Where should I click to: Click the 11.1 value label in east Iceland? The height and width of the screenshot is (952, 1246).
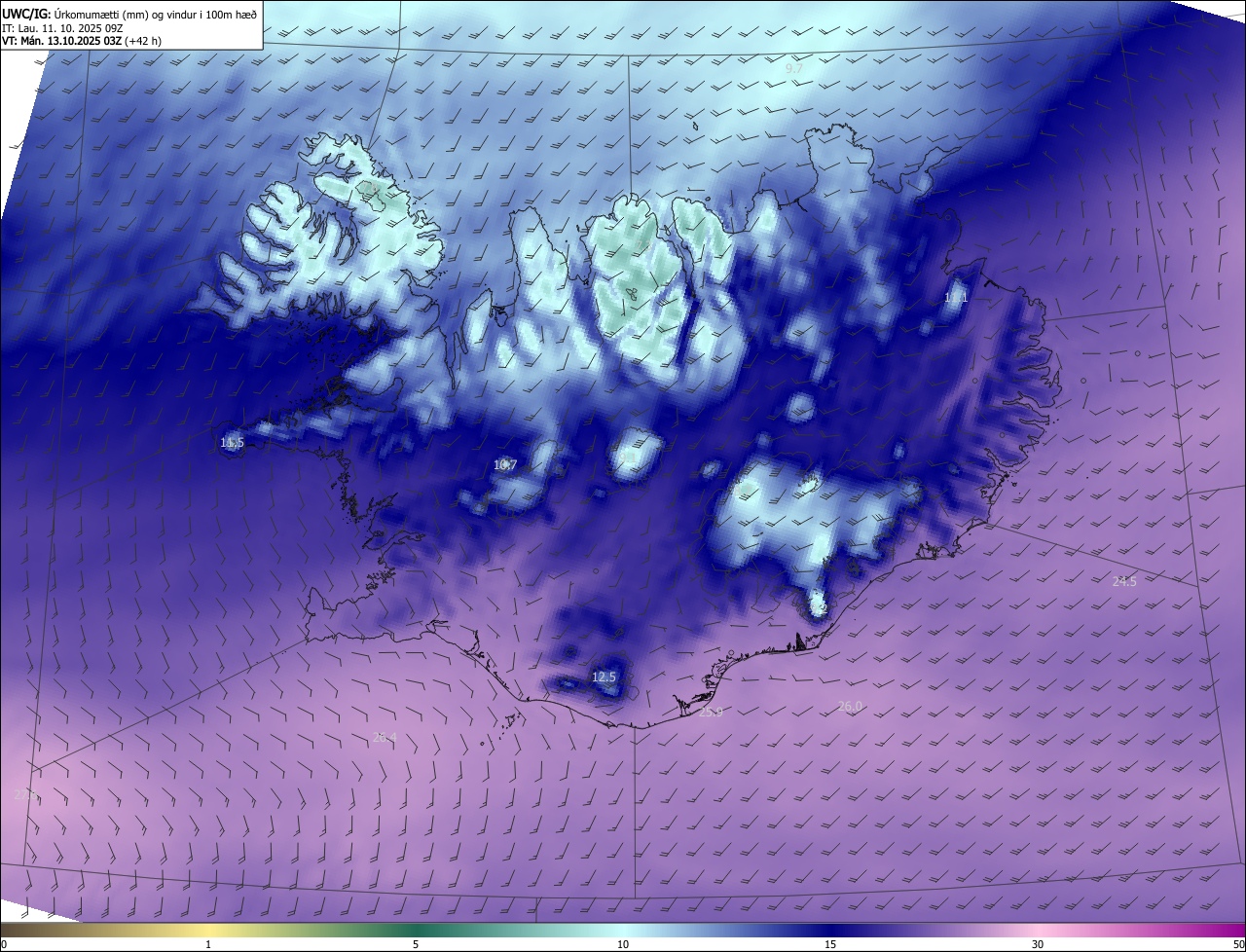tap(956, 298)
